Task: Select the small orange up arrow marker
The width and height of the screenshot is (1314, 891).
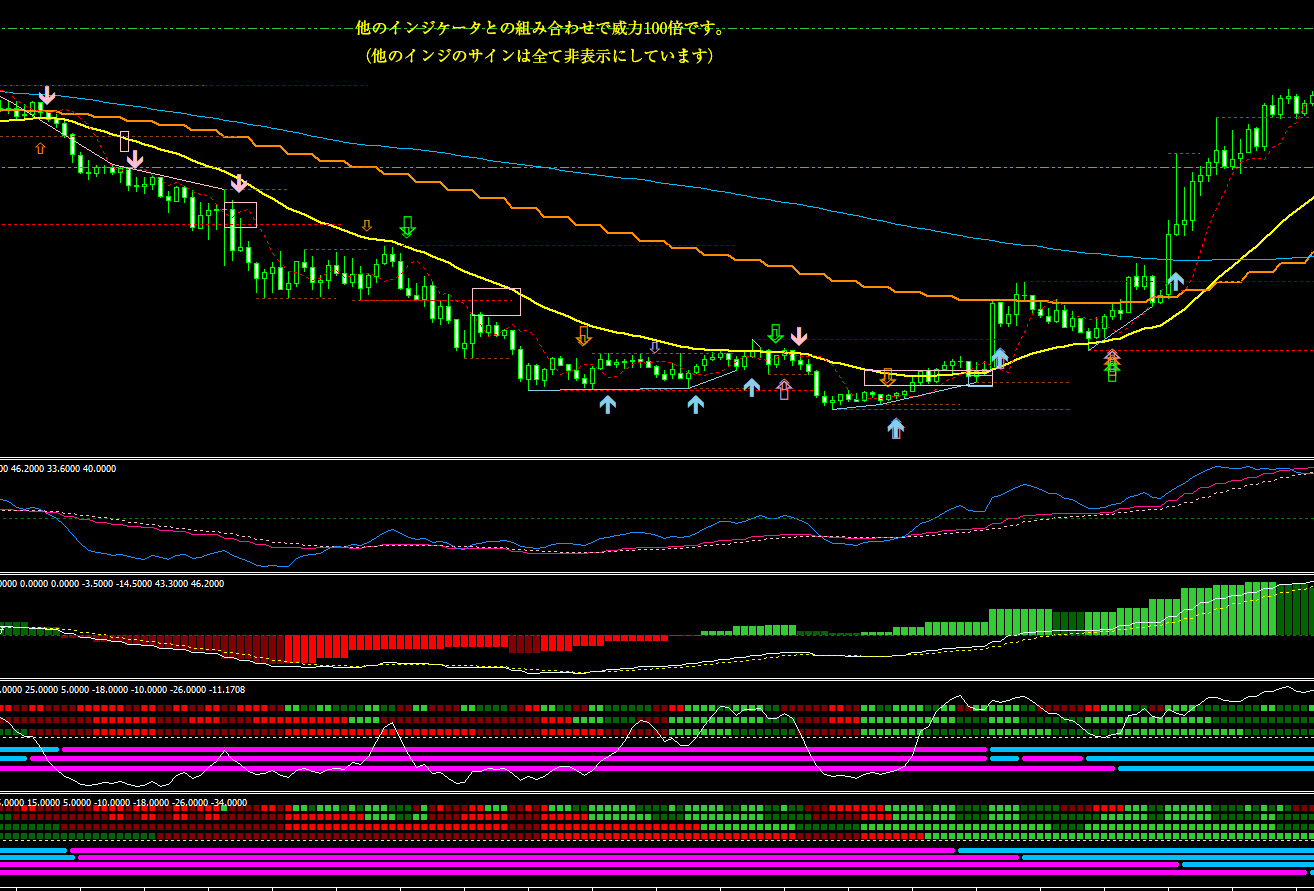Action: coord(40,148)
